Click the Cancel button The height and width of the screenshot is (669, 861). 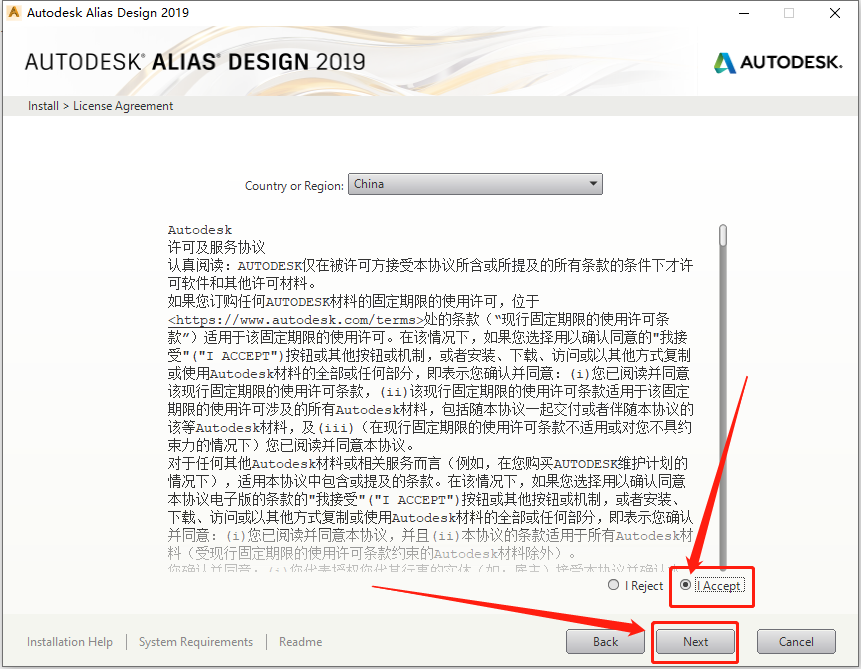pos(796,642)
